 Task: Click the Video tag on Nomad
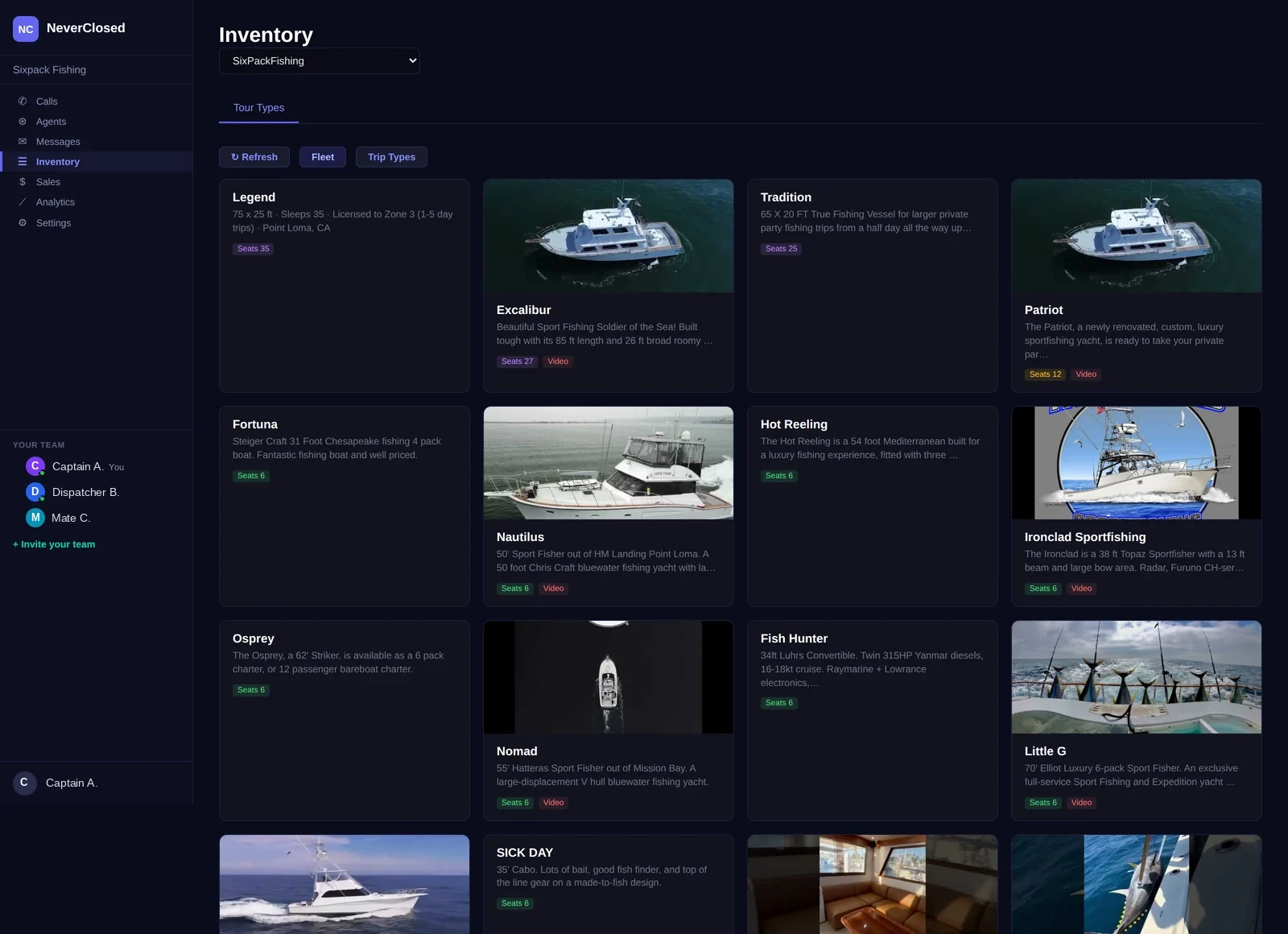554,803
